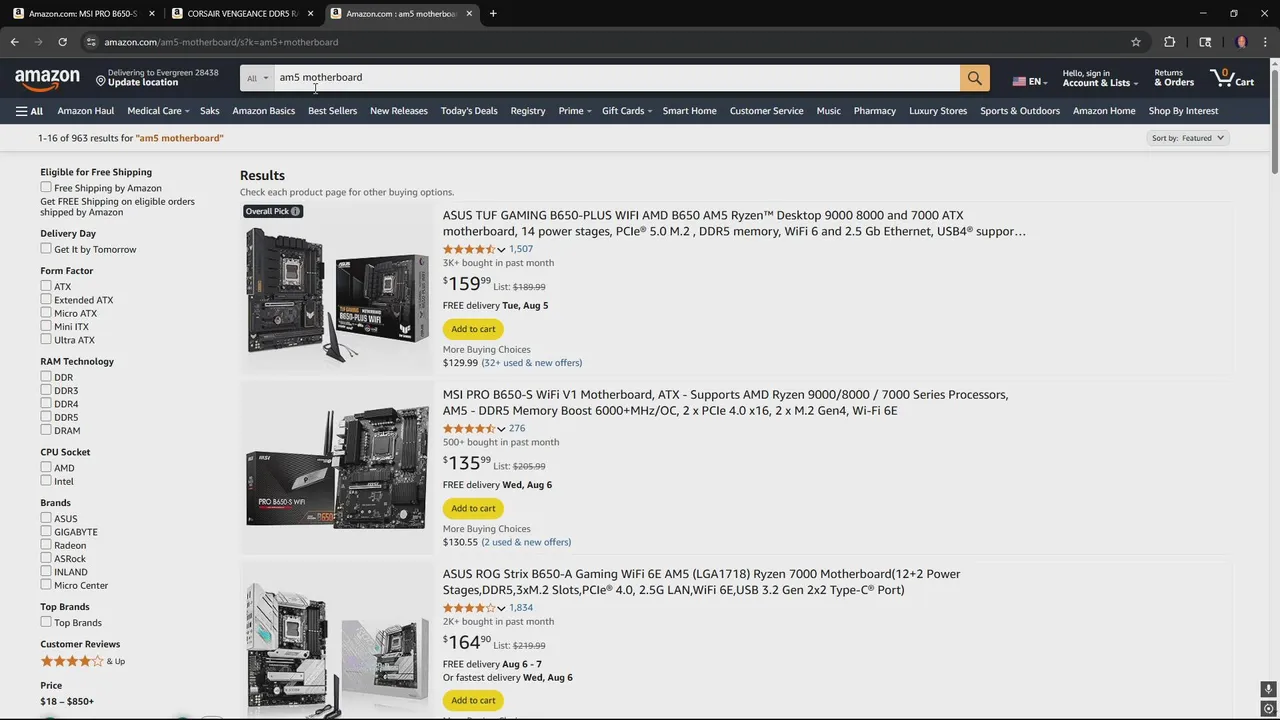Click the US flag language icon

[x=1019, y=82]
